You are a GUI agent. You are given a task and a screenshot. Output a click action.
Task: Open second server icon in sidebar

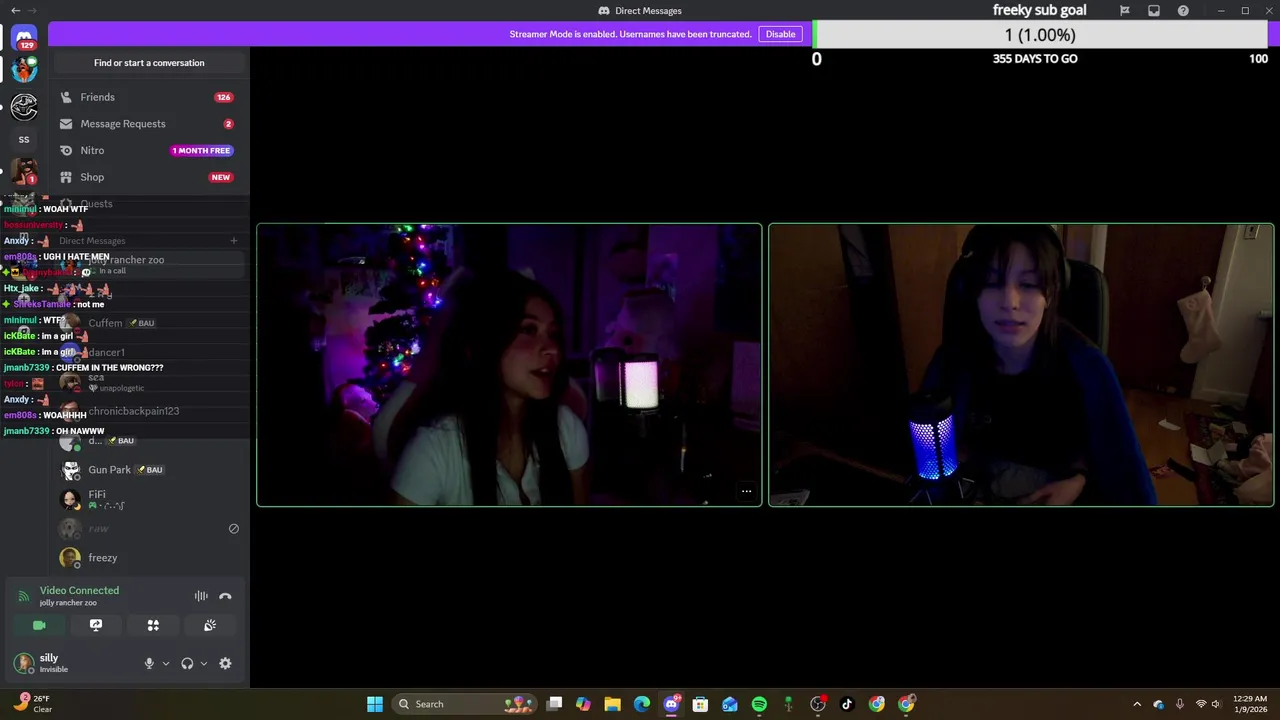24,70
